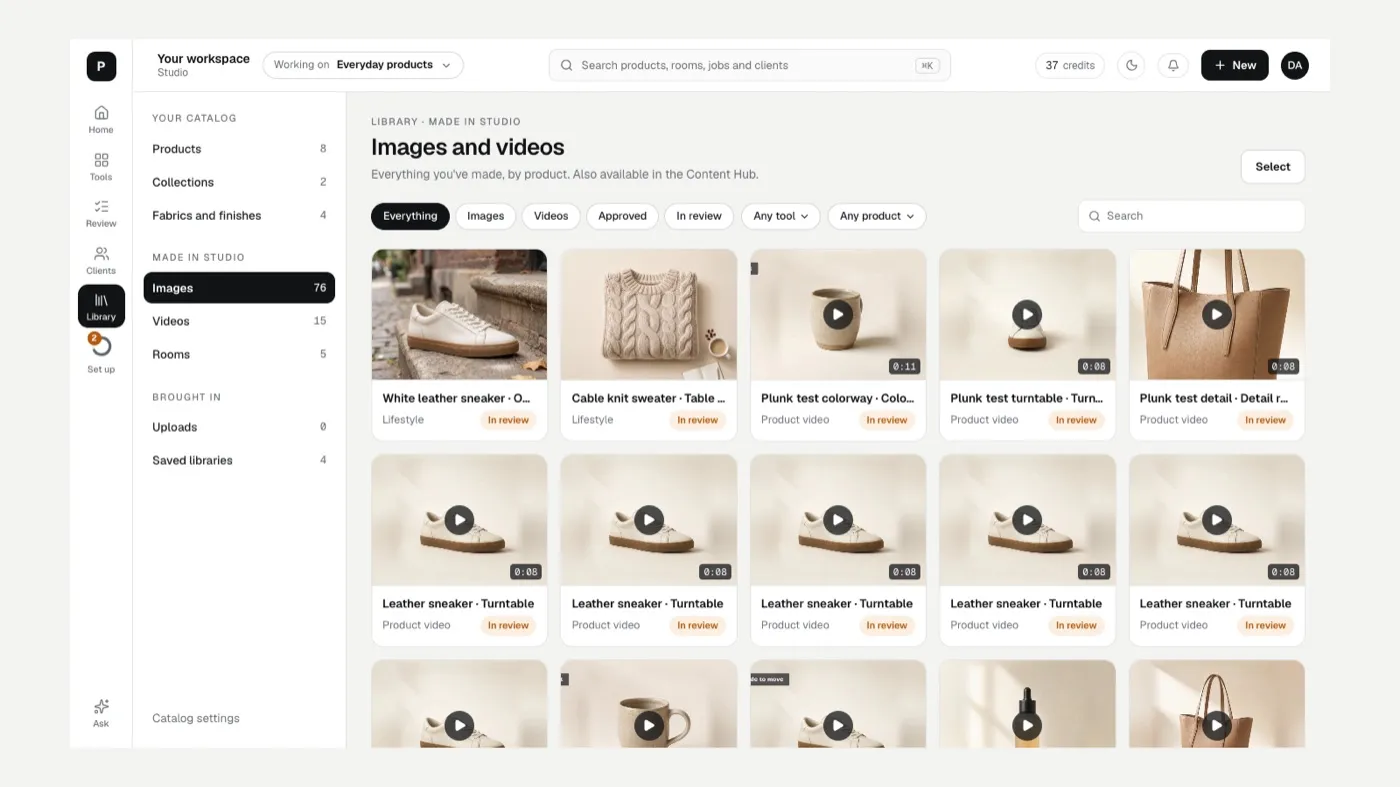Click the New button
Screen dimensions: 1400x787
click(1234, 65)
